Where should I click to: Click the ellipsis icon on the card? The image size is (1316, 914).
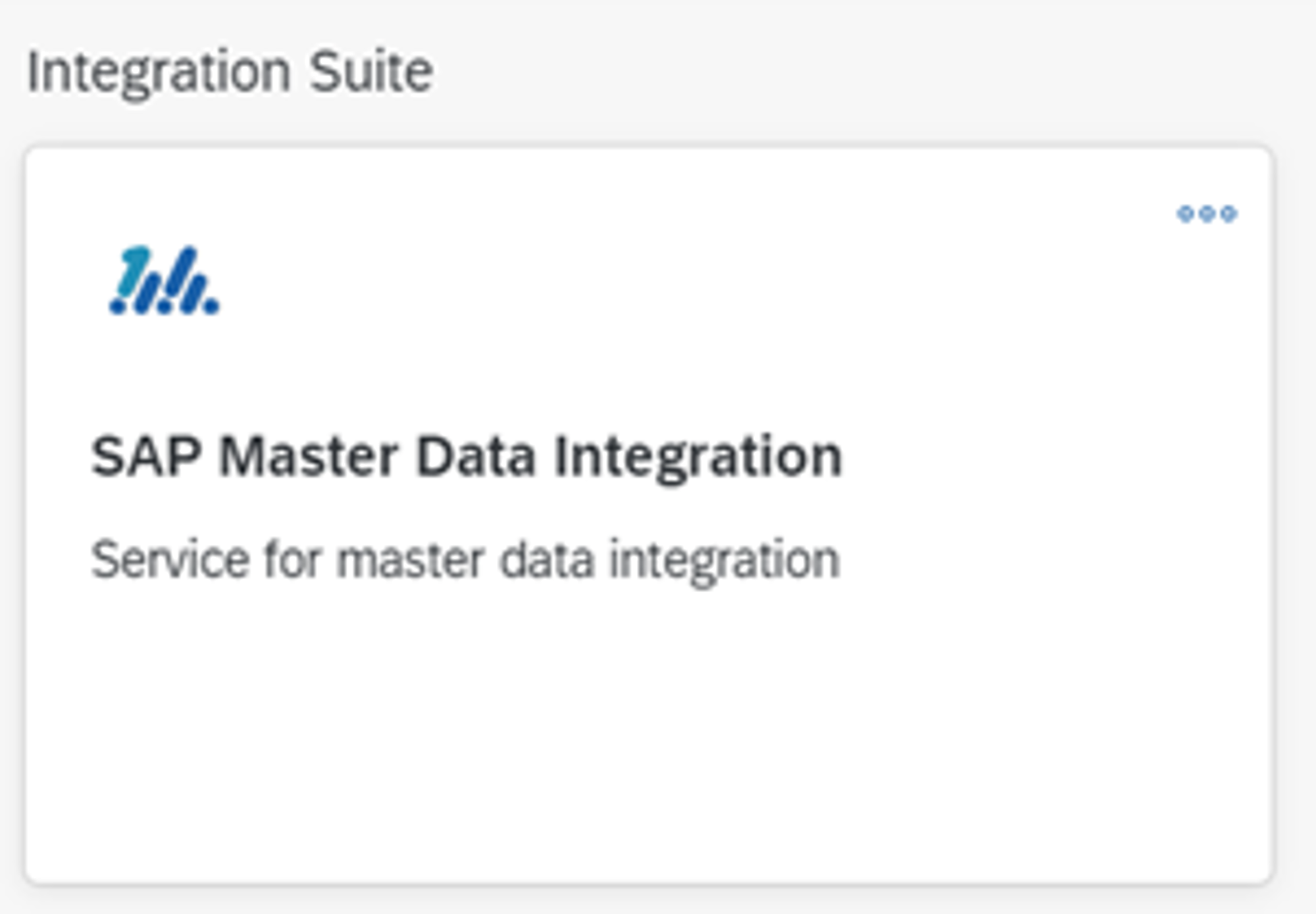[x=1207, y=214]
